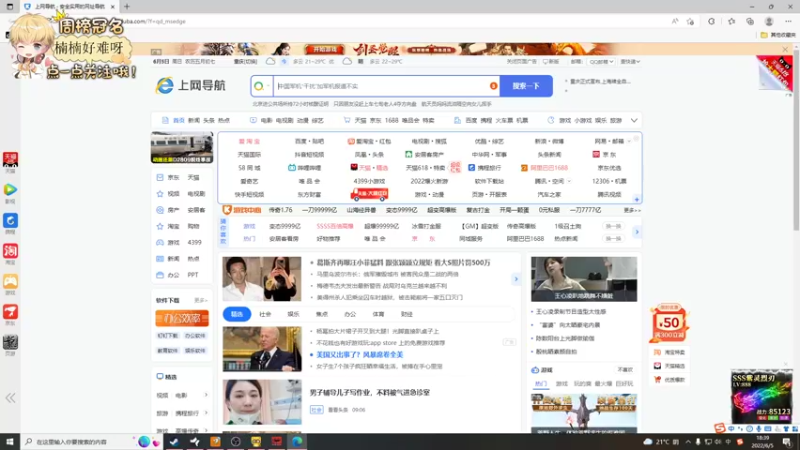Click 换一换 refresh button on the 游戏 row
This screenshot has width=800, height=450.
[613, 226]
